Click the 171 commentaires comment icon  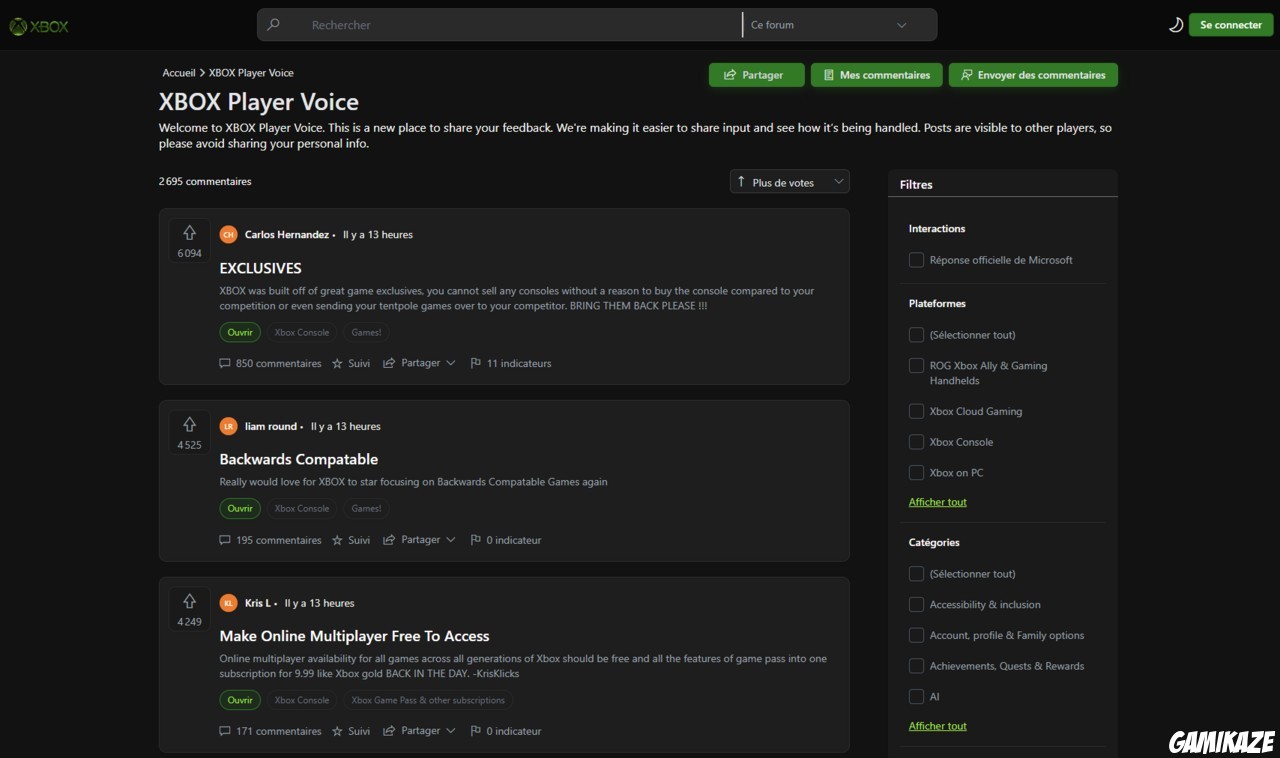(225, 731)
